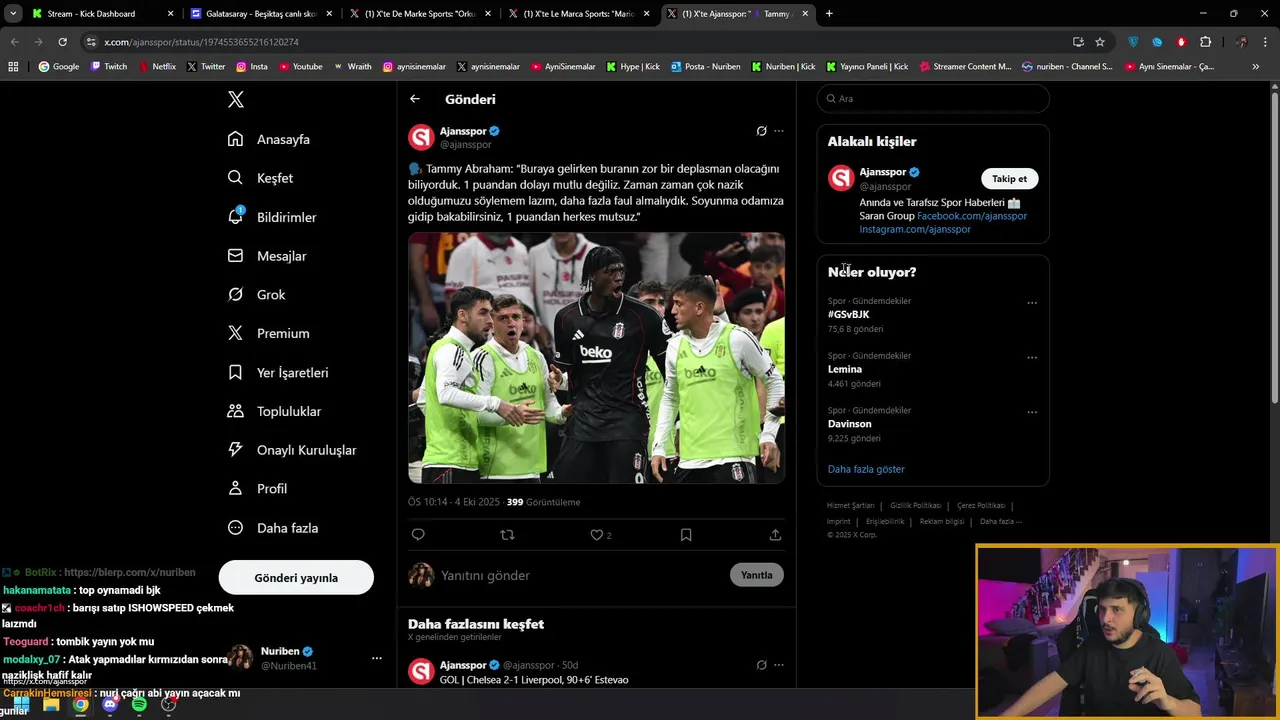Viewport: 1280px width, 720px height.
Task: Open File Explorer from the taskbar
Action: tap(51, 704)
